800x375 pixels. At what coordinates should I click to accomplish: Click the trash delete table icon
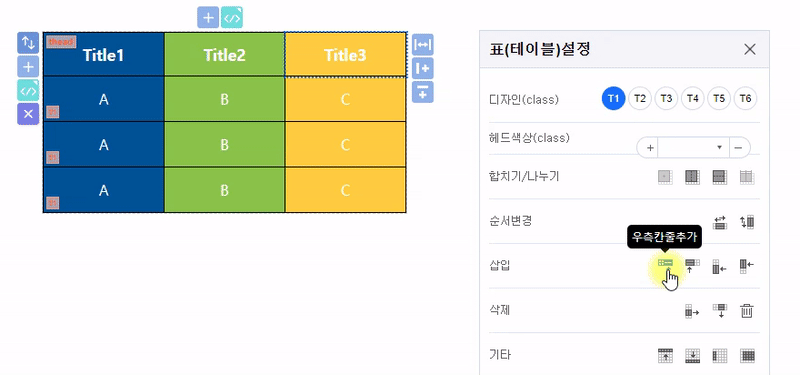(747, 311)
